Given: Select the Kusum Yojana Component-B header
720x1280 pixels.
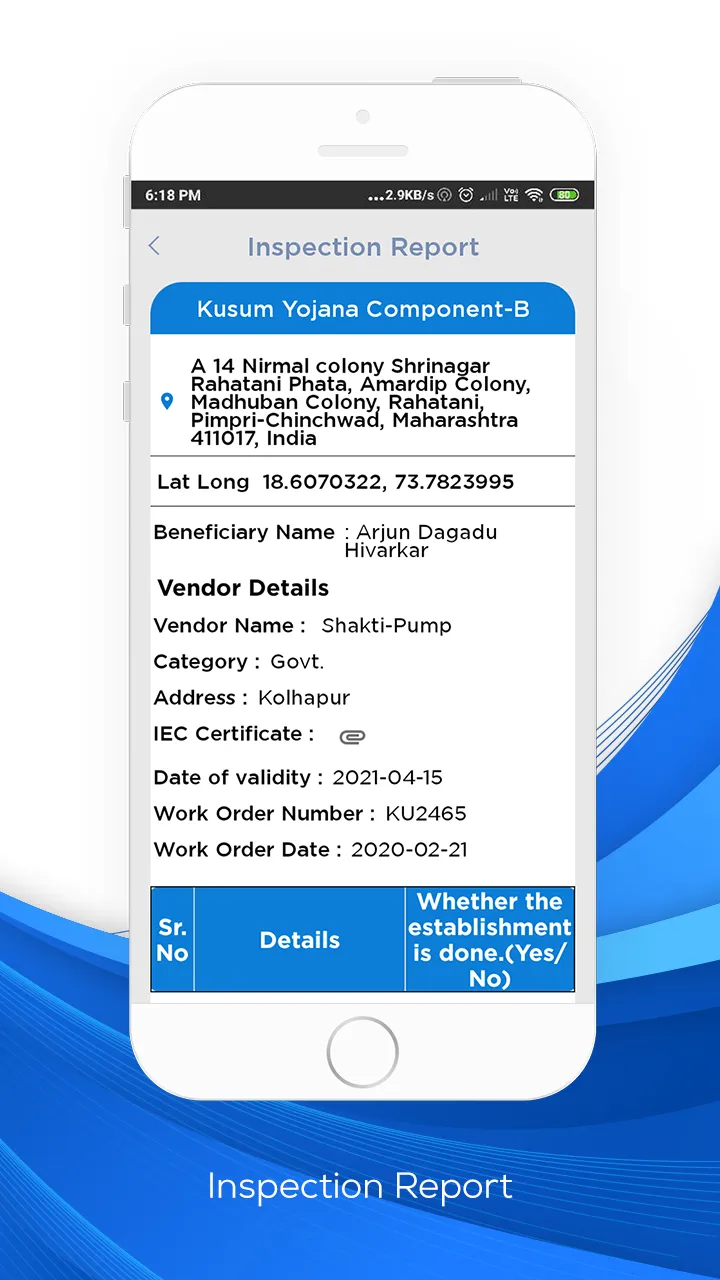Looking at the screenshot, I should tap(363, 308).
